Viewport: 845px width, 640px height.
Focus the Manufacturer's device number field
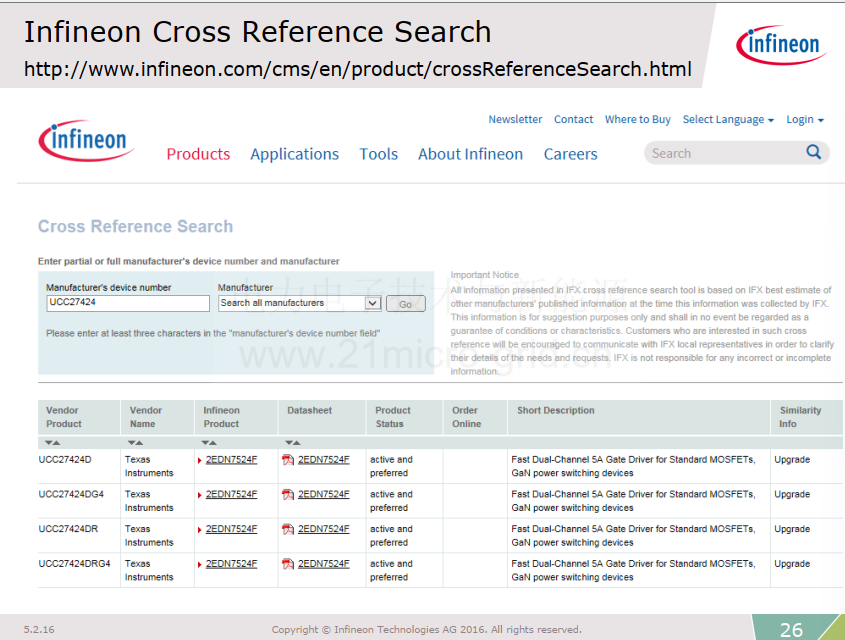128,303
